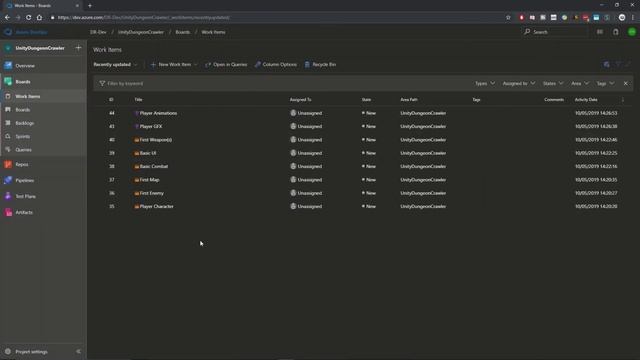This screenshot has width=640, height=360.
Task: Collapse the sidebar with the chevron arrow
Action: point(78,351)
